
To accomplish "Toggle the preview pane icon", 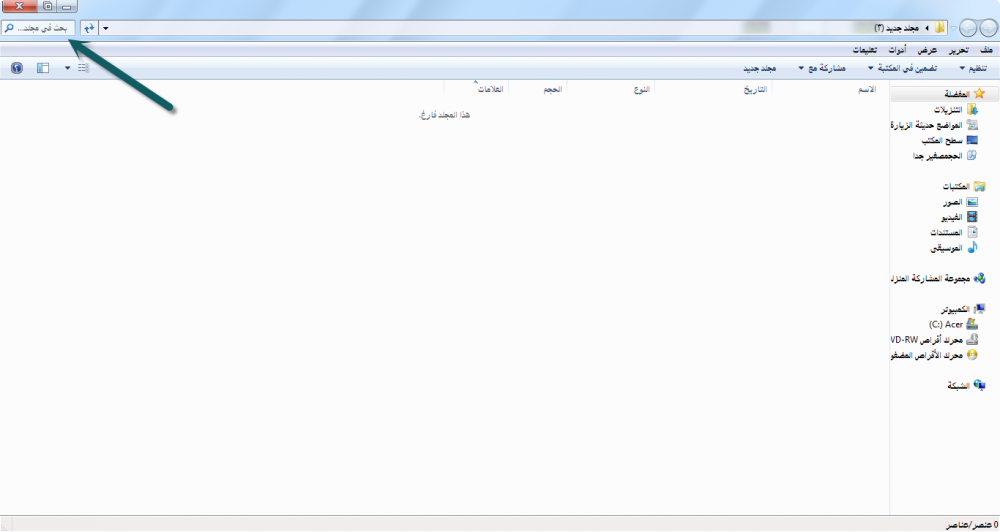I will pos(43,68).
